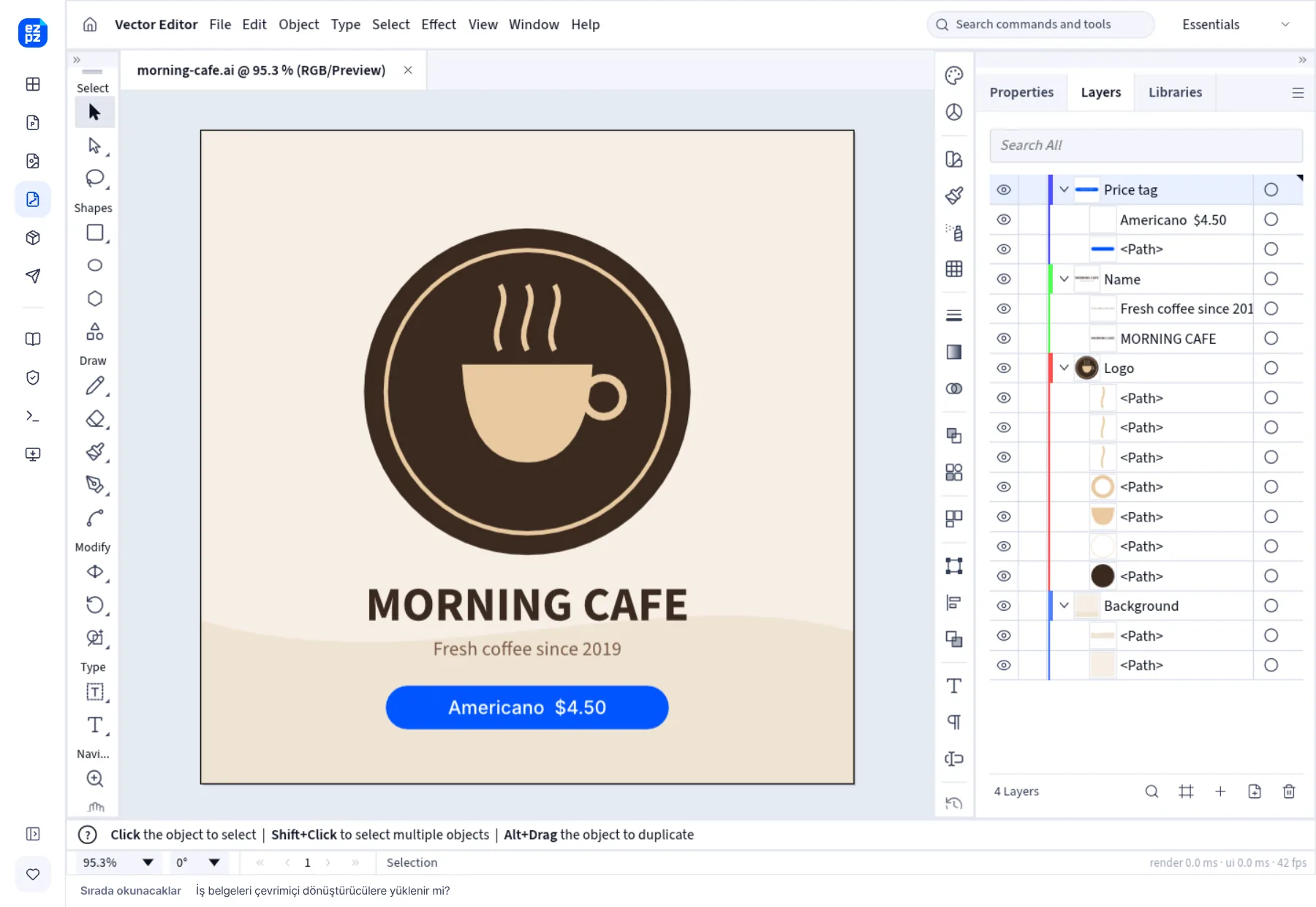Delete selected layer with trash icon

tap(1289, 791)
